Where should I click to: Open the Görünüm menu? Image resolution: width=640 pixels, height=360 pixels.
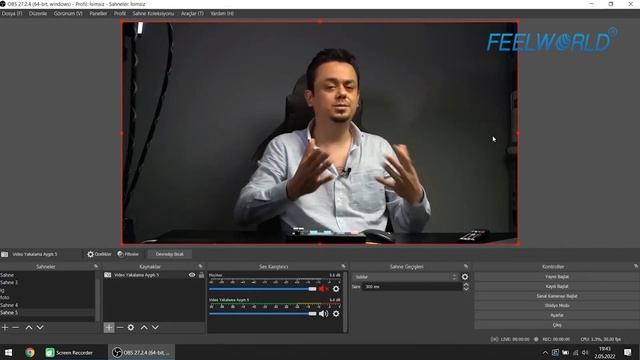tap(68, 13)
